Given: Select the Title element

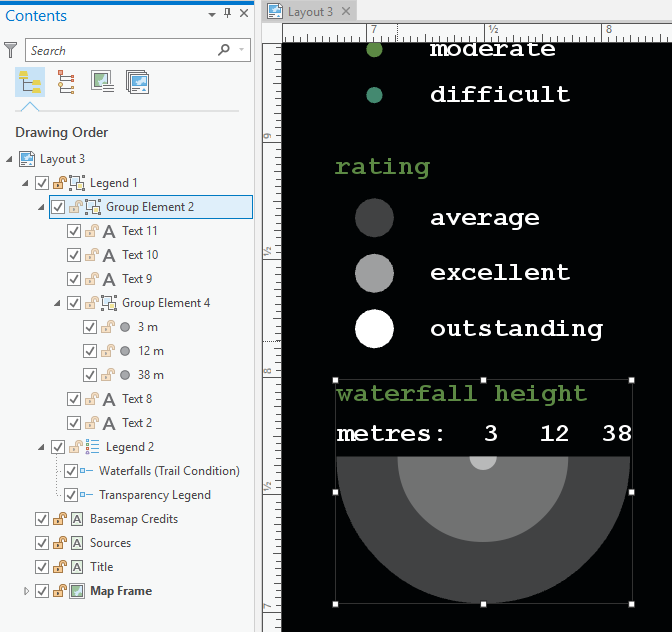Looking at the screenshot, I should click(102, 567).
